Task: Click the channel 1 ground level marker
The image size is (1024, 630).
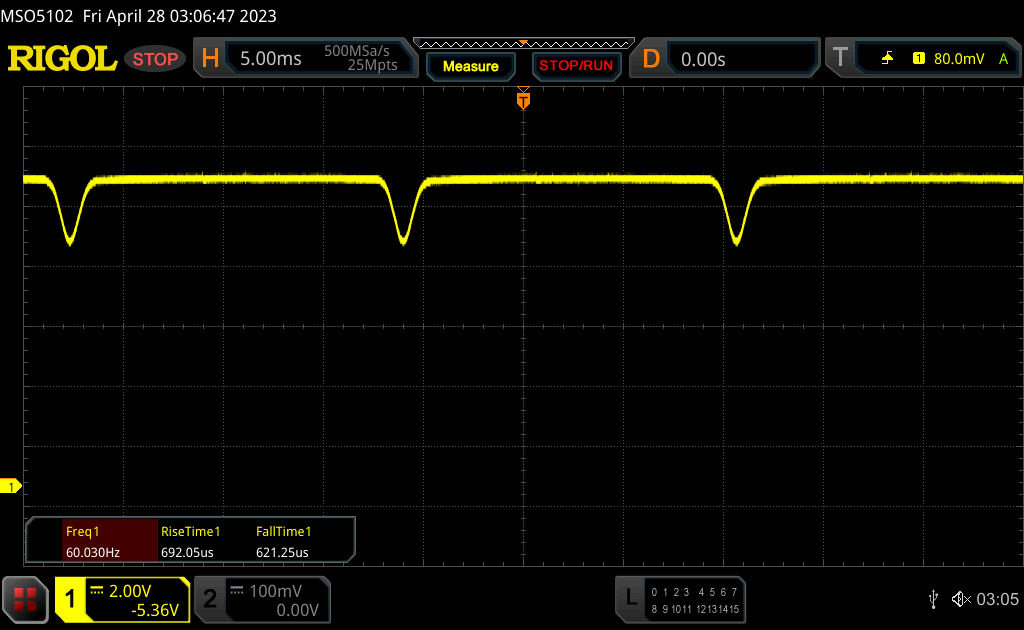Action: click(12, 486)
